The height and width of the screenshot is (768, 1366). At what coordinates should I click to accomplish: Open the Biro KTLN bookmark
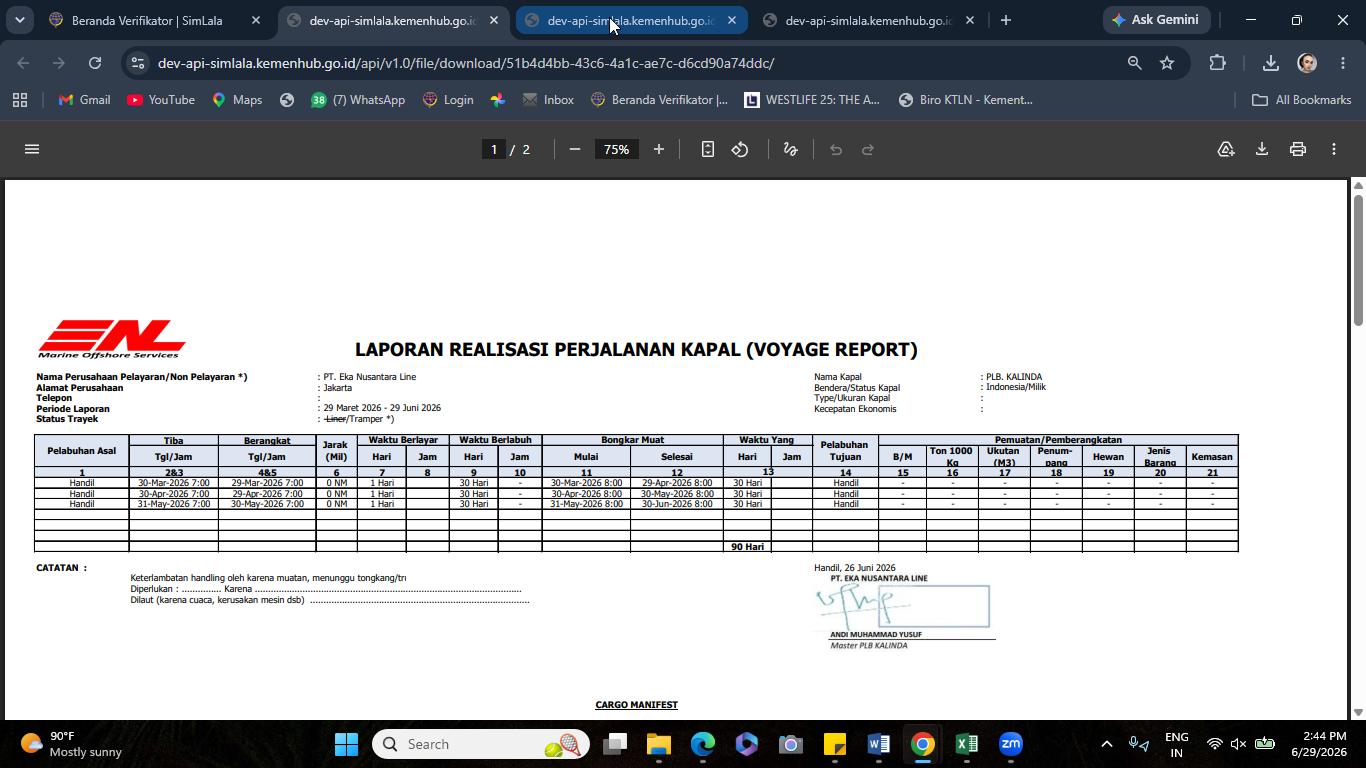[965, 100]
